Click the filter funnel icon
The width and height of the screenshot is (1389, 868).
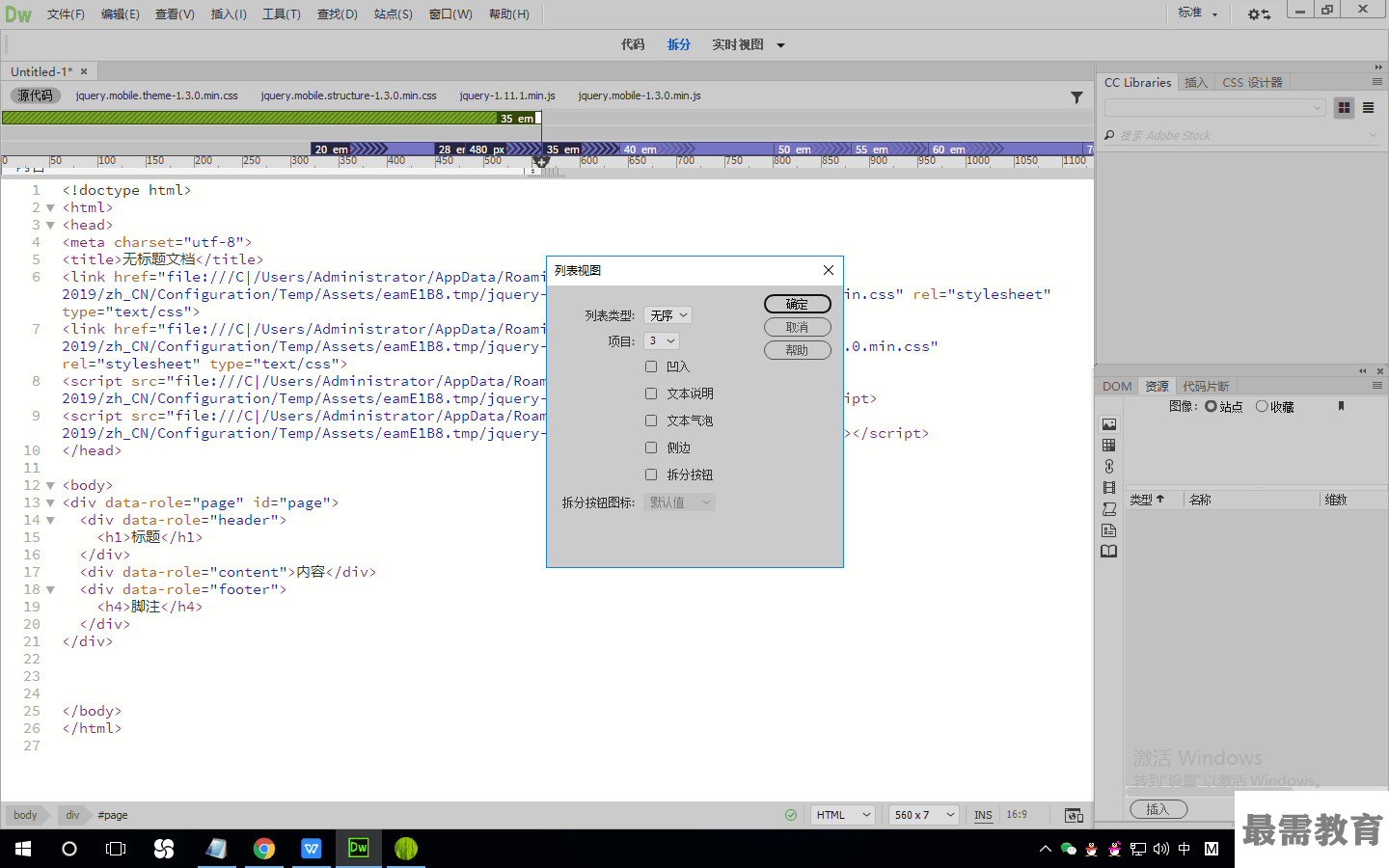point(1076,96)
